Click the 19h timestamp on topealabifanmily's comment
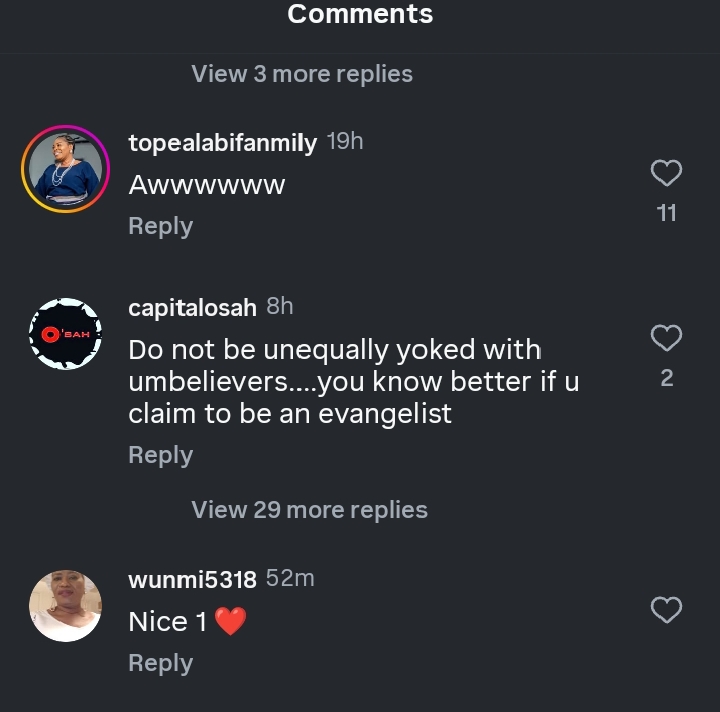 [x=345, y=142]
